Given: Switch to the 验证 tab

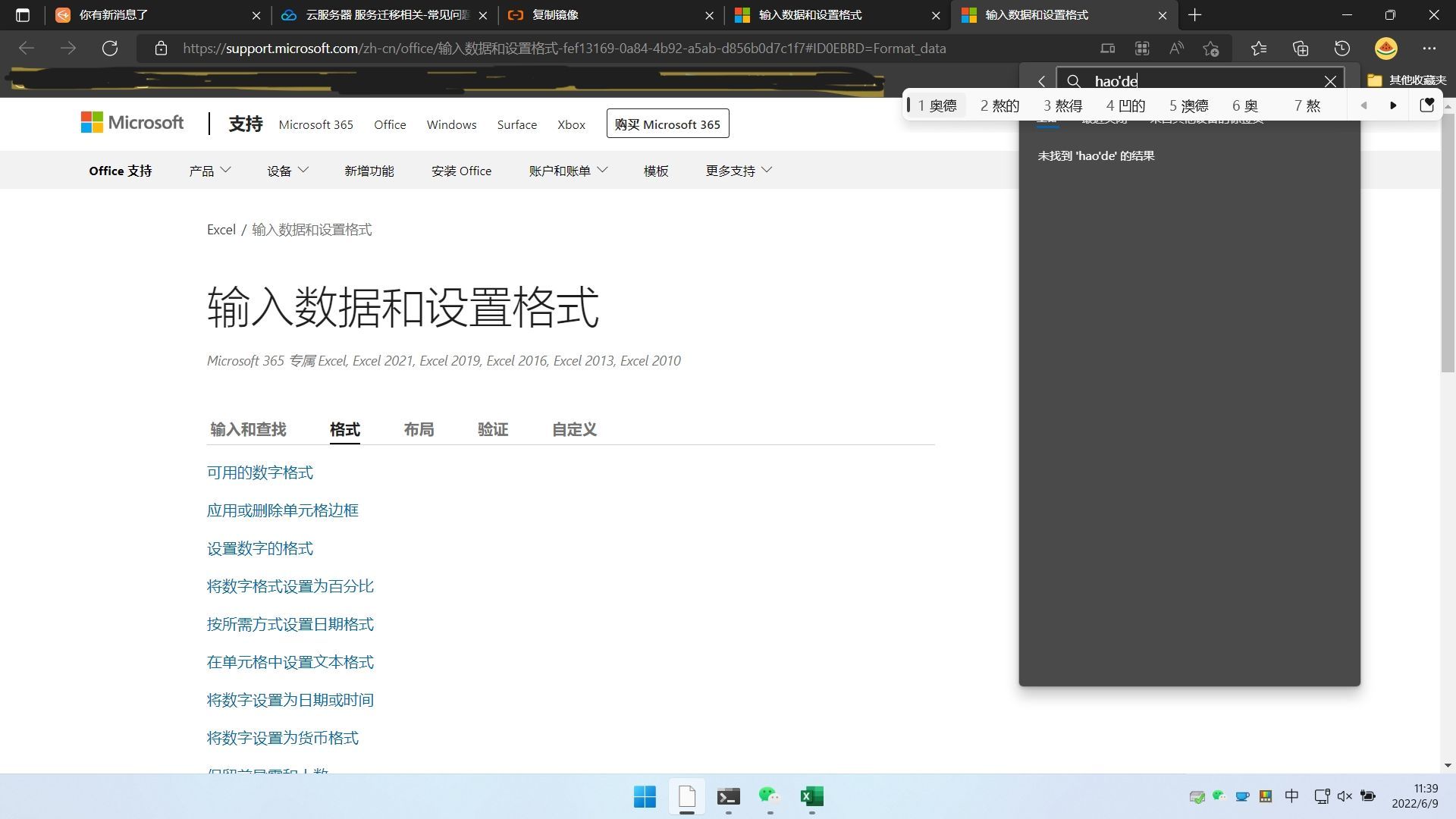Looking at the screenshot, I should coord(493,429).
